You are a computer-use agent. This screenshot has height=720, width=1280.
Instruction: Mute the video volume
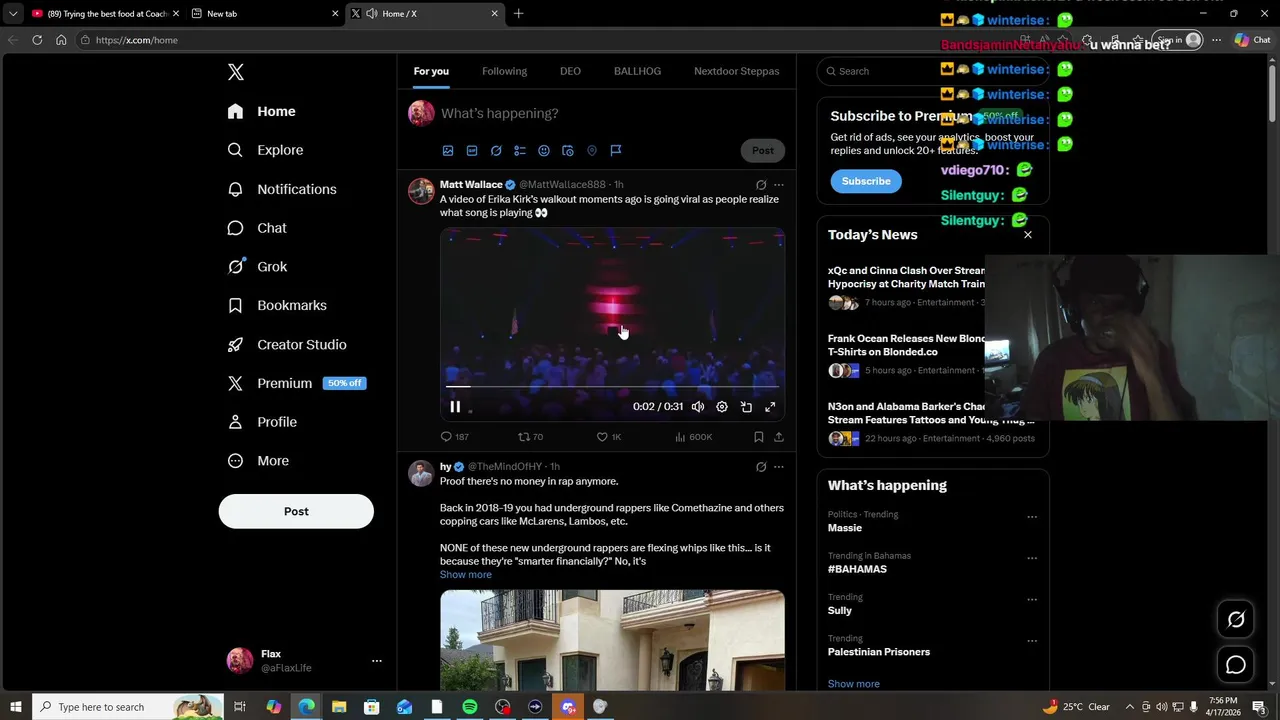point(698,407)
